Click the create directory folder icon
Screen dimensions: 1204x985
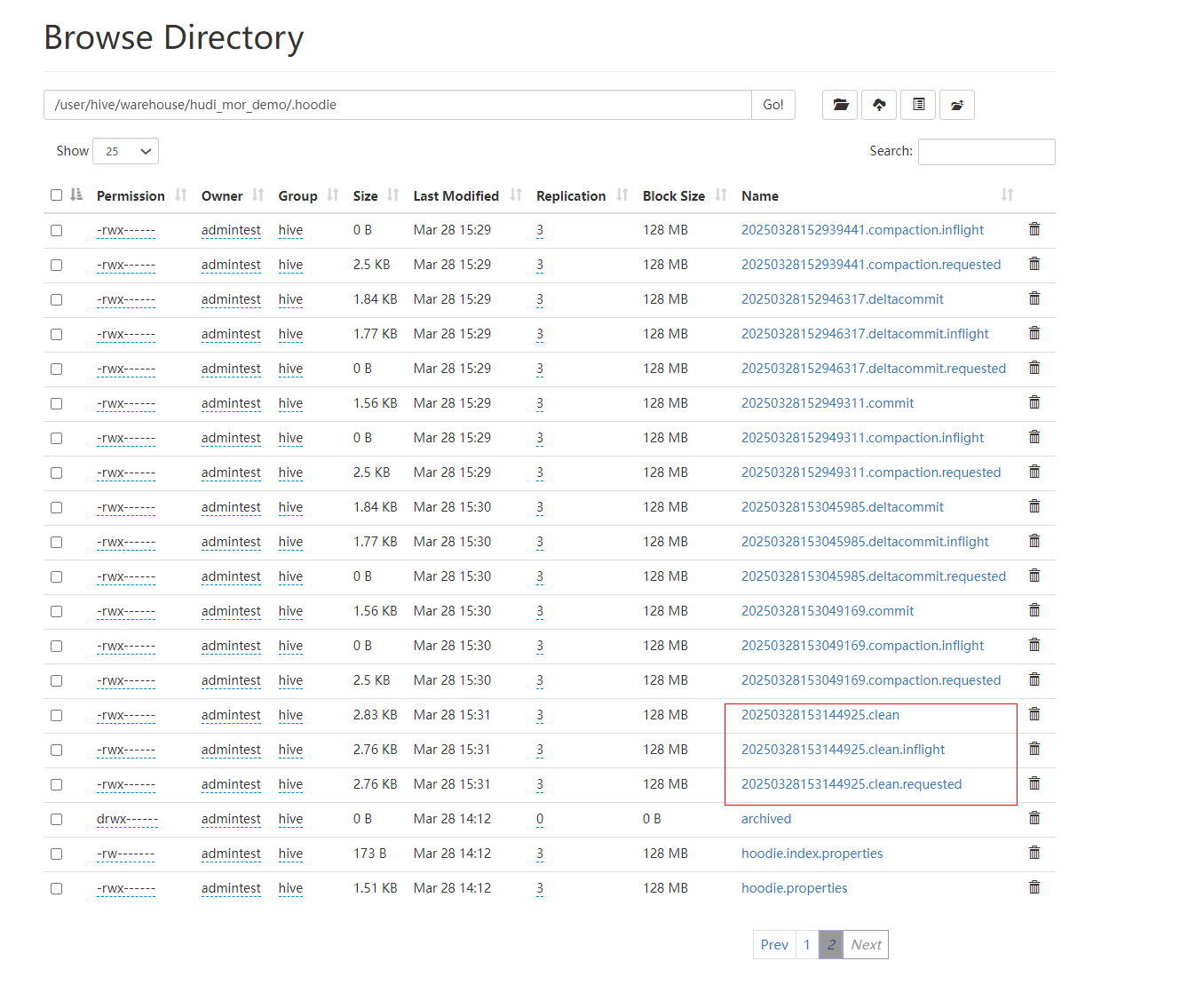click(840, 105)
